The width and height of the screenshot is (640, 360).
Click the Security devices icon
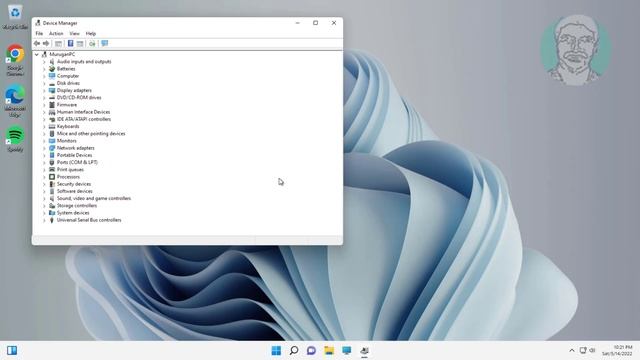click(x=52, y=184)
